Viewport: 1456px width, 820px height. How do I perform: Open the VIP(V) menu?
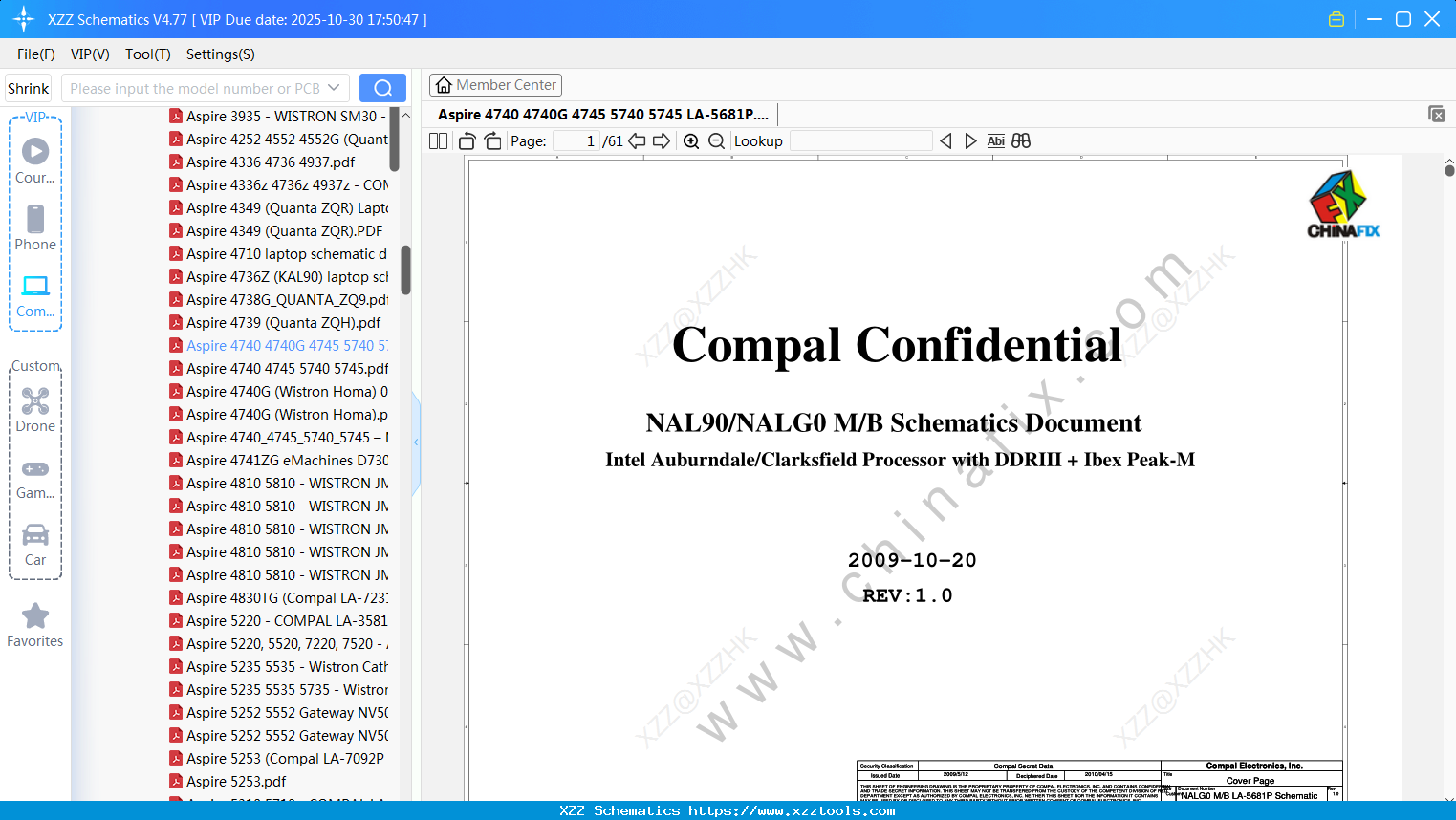[90, 54]
